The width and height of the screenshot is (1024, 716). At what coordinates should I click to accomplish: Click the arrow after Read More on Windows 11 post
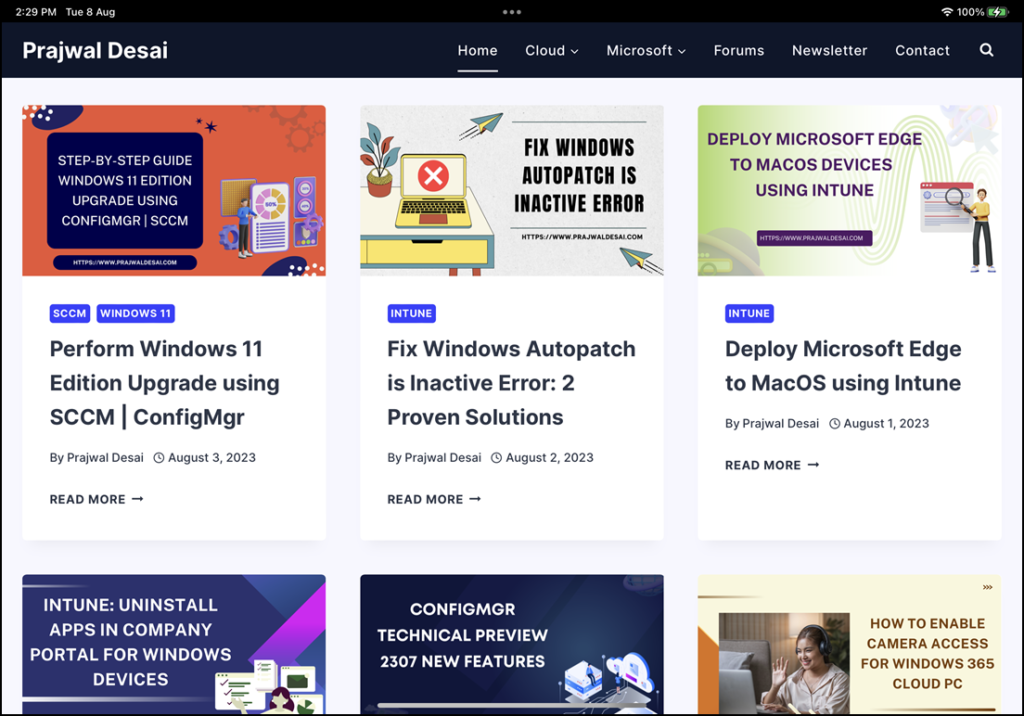pyautogui.click(x=138, y=499)
